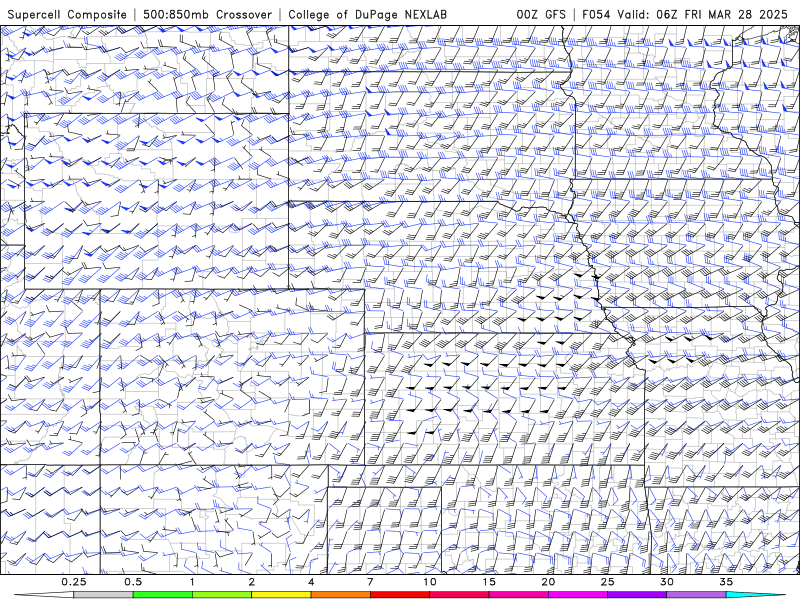Click the legend value 2
The width and height of the screenshot is (800, 600).
click(x=252, y=582)
